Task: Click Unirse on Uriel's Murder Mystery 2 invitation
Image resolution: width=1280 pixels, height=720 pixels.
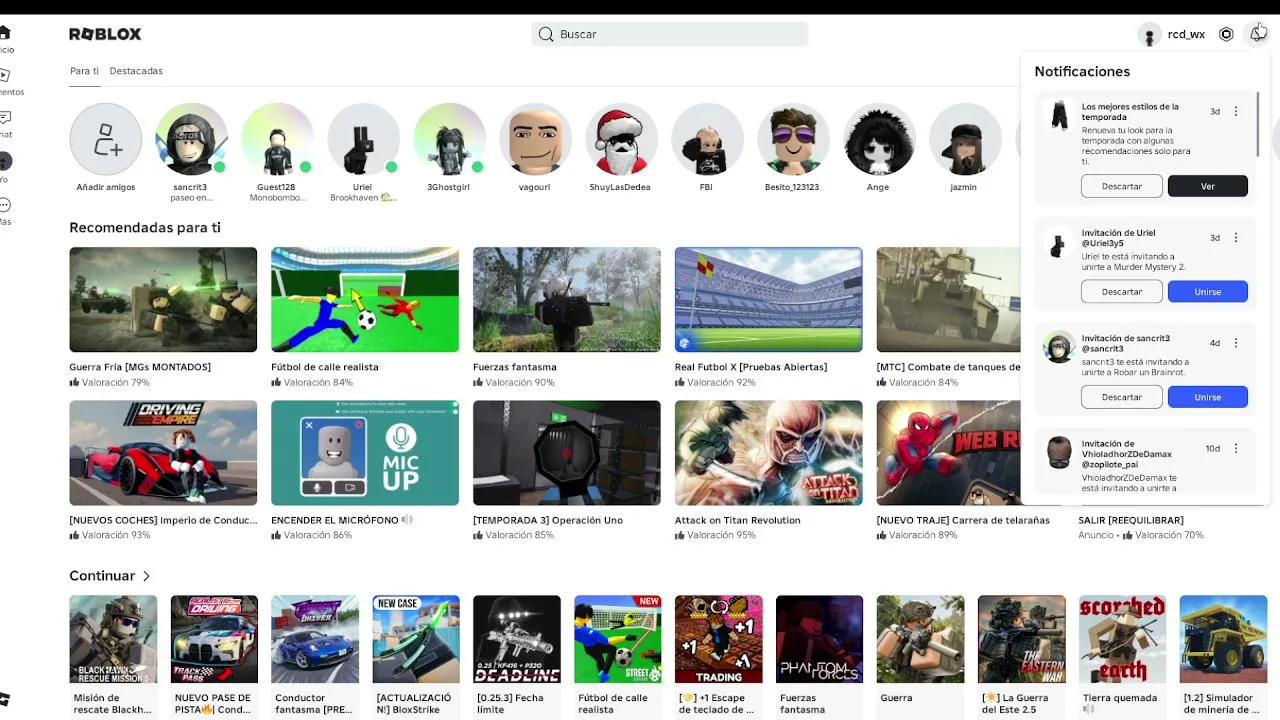Action: tap(1208, 292)
